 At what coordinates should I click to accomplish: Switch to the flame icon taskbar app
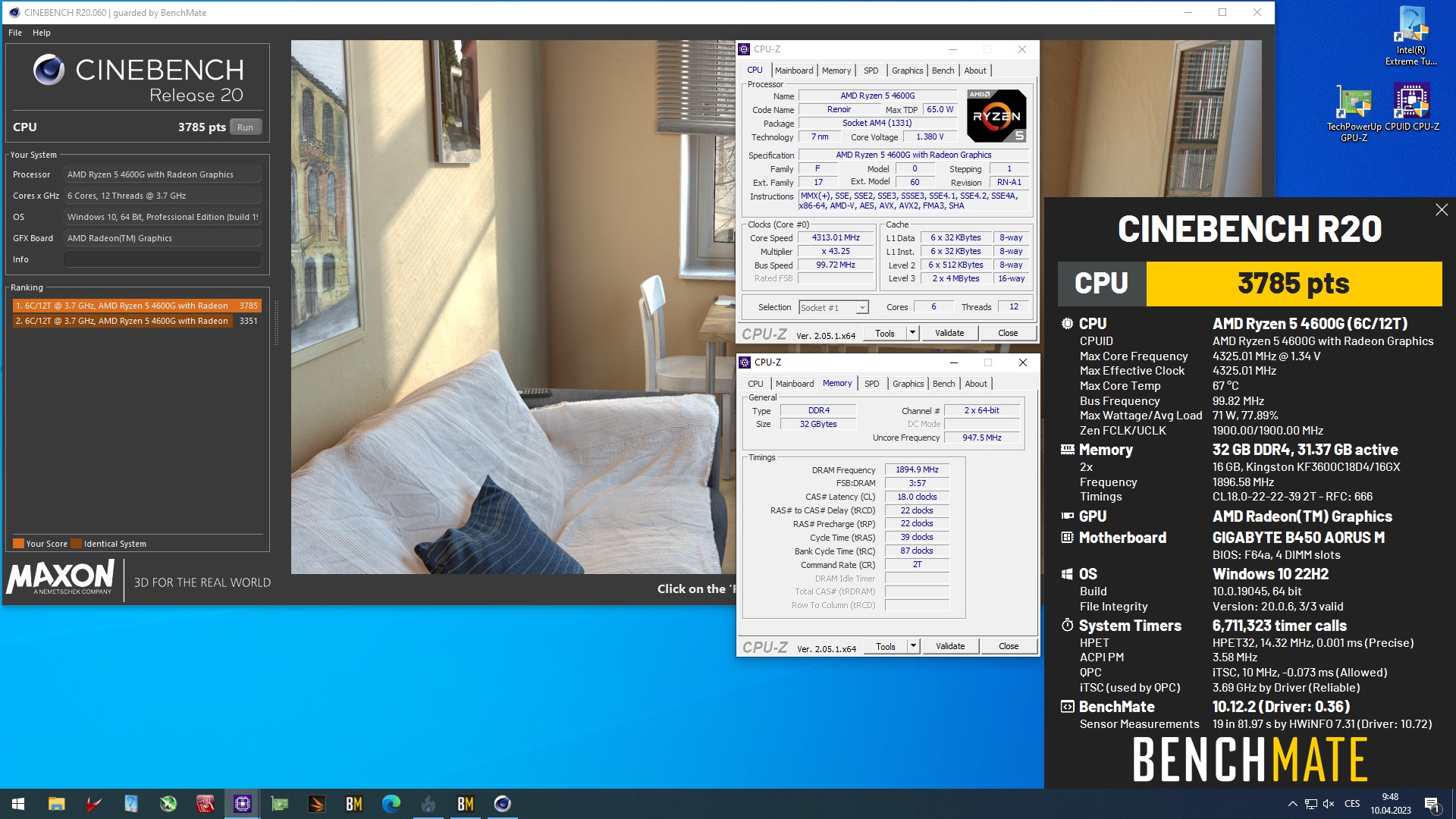pyautogui.click(x=428, y=804)
